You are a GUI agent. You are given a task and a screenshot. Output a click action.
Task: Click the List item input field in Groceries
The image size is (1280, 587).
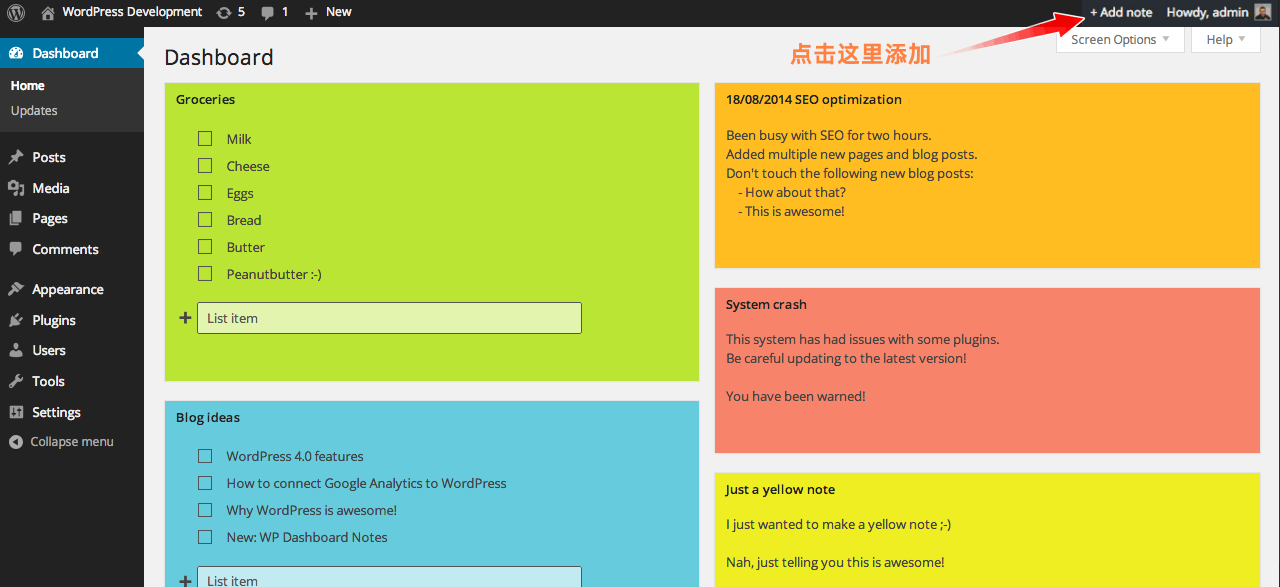click(x=389, y=317)
